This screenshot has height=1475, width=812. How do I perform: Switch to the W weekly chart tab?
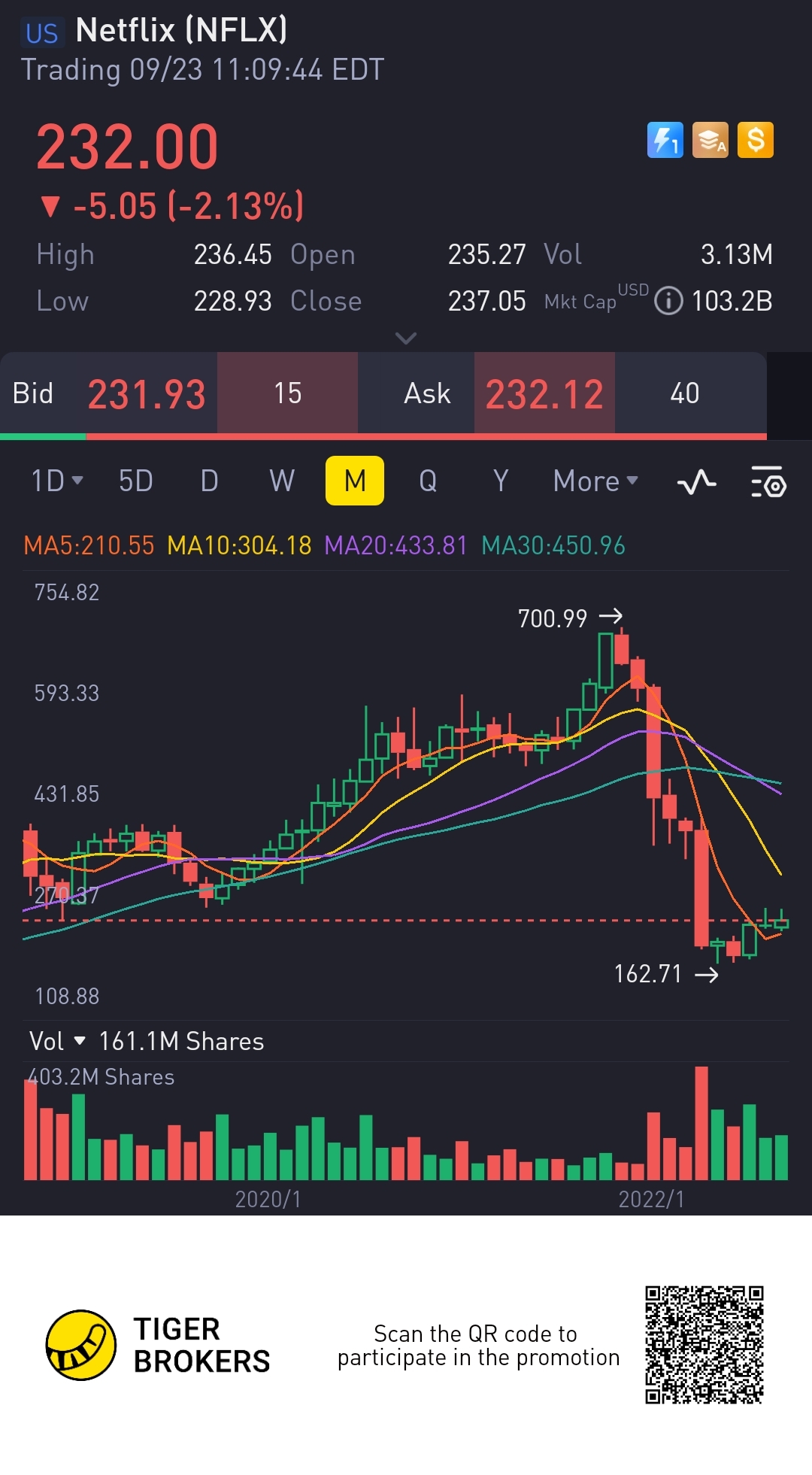[x=282, y=481]
